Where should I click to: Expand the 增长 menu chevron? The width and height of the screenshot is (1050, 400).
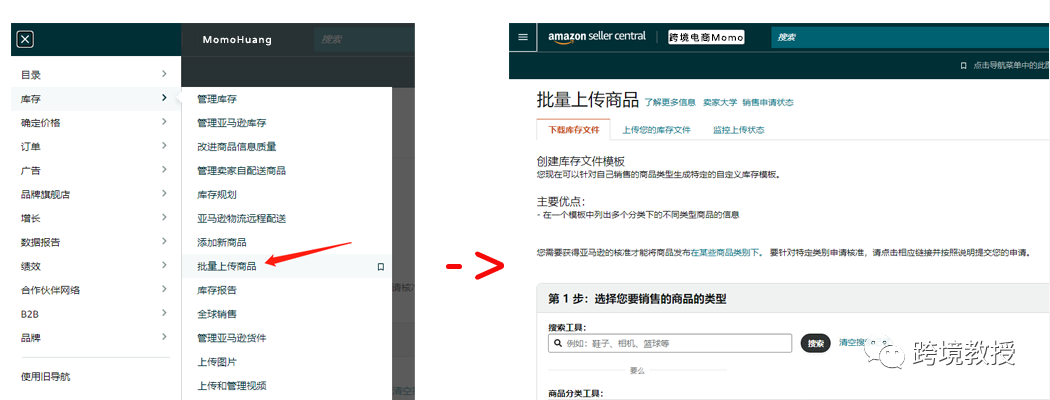pos(164,218)
